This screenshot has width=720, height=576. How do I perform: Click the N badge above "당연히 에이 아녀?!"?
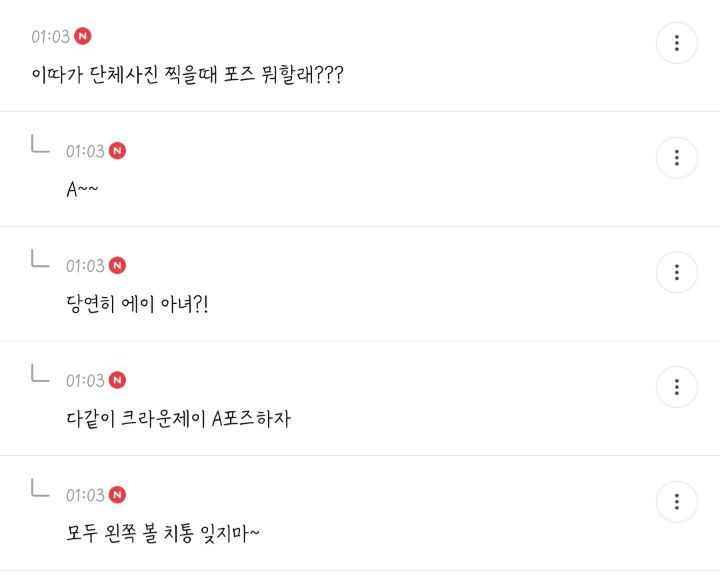pyautogui.click(x=117, y=265)
